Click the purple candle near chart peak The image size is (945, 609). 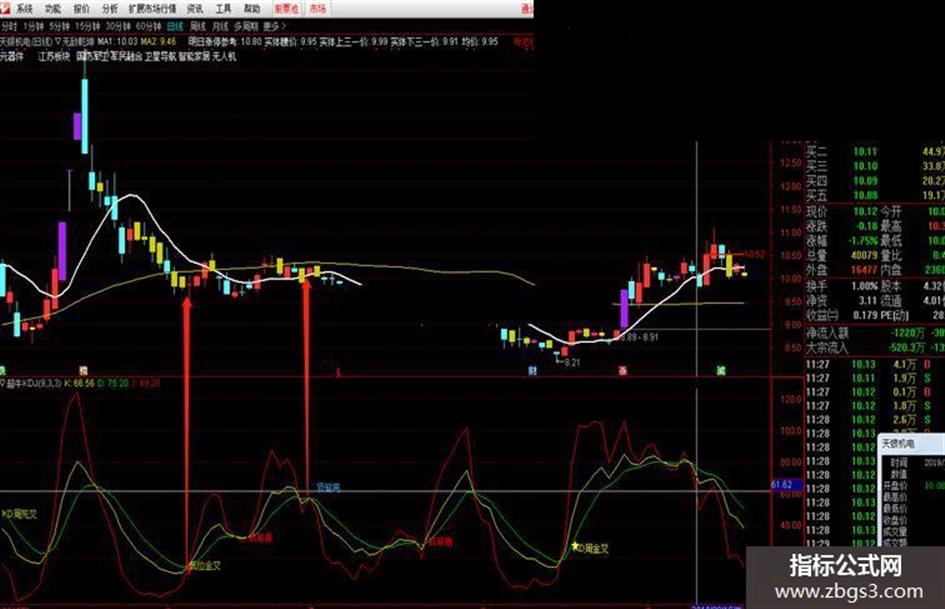77,127
